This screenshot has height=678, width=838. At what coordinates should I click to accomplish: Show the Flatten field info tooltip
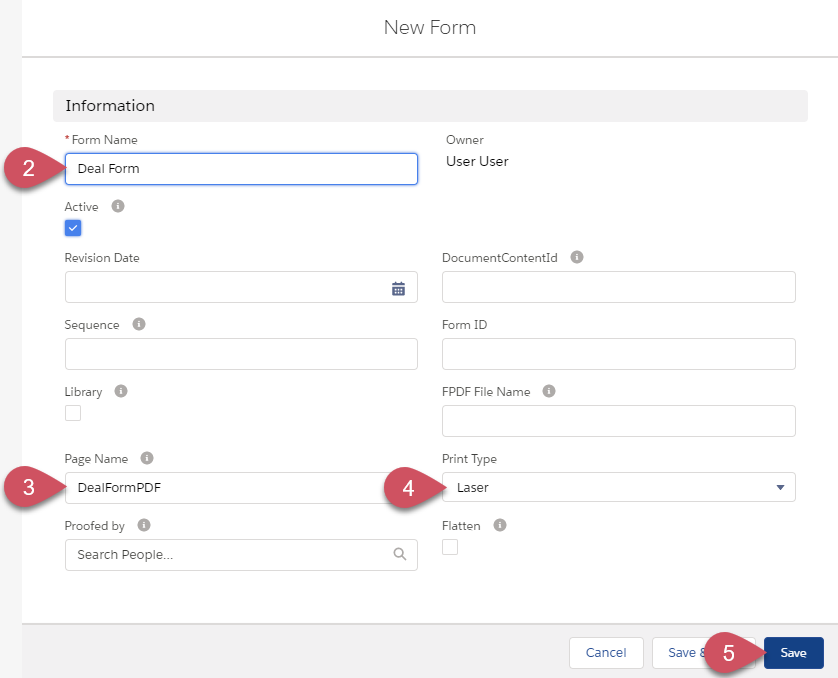500,525
